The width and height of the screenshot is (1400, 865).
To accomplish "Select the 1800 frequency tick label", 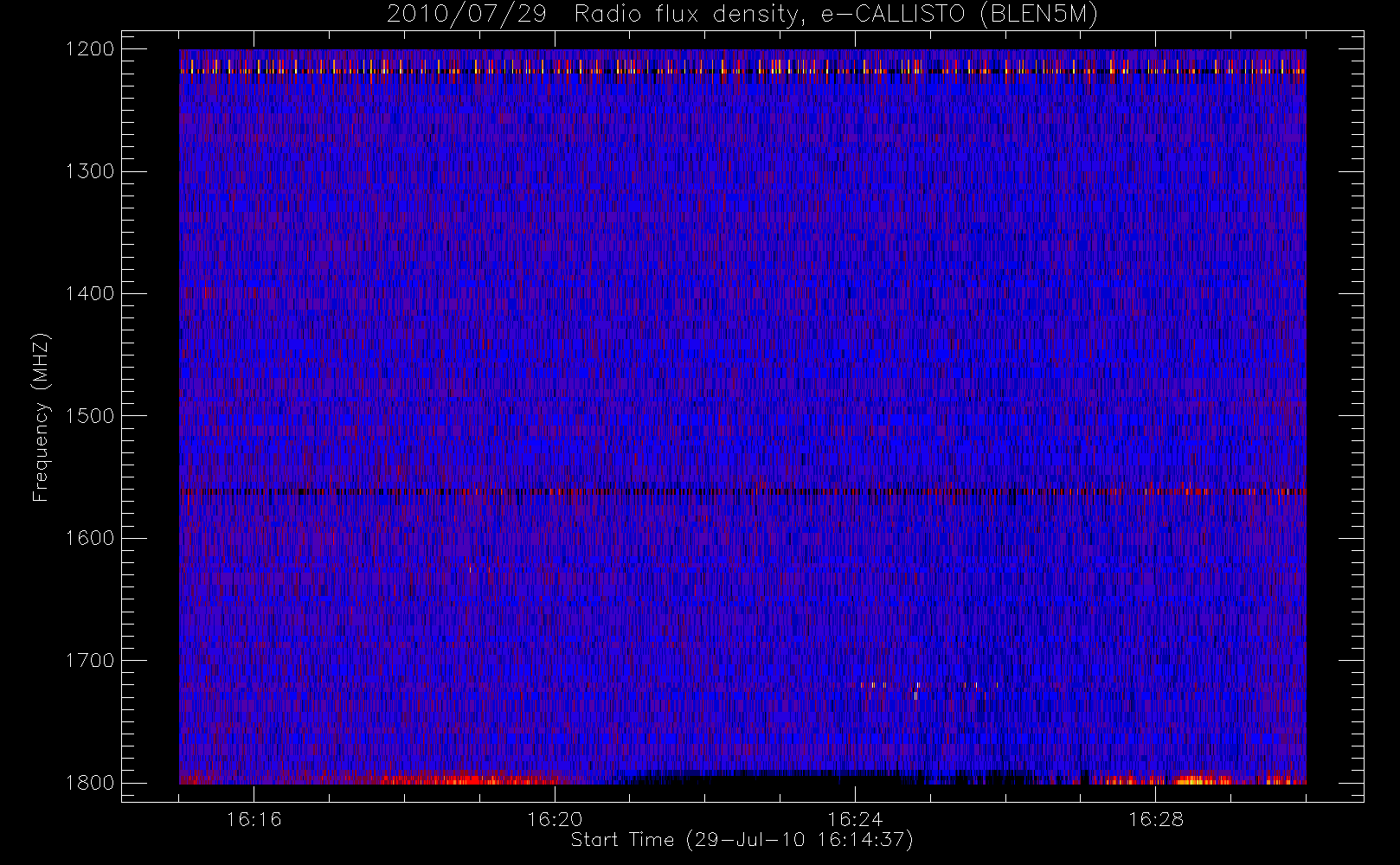I will (x=90, y=782).
